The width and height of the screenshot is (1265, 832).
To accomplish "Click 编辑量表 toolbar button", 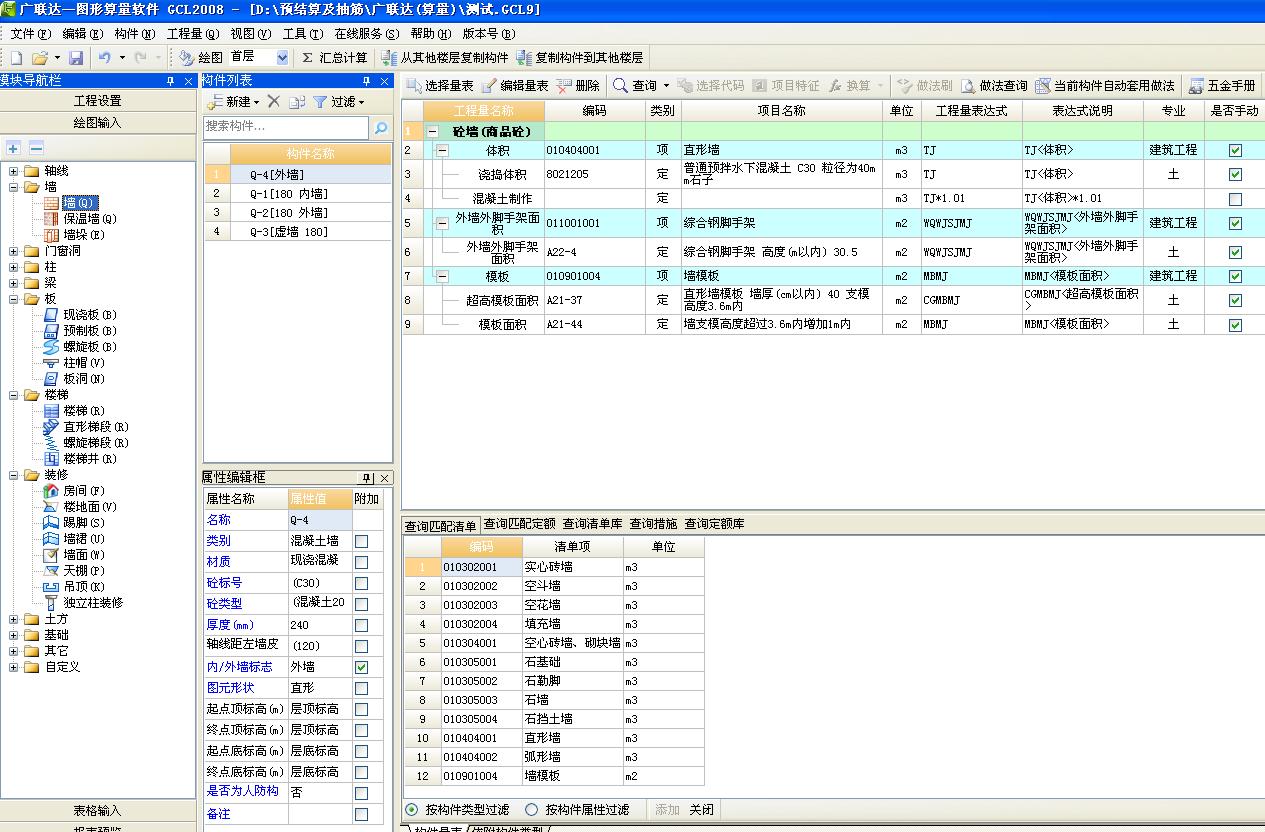I will click(515, 86).
